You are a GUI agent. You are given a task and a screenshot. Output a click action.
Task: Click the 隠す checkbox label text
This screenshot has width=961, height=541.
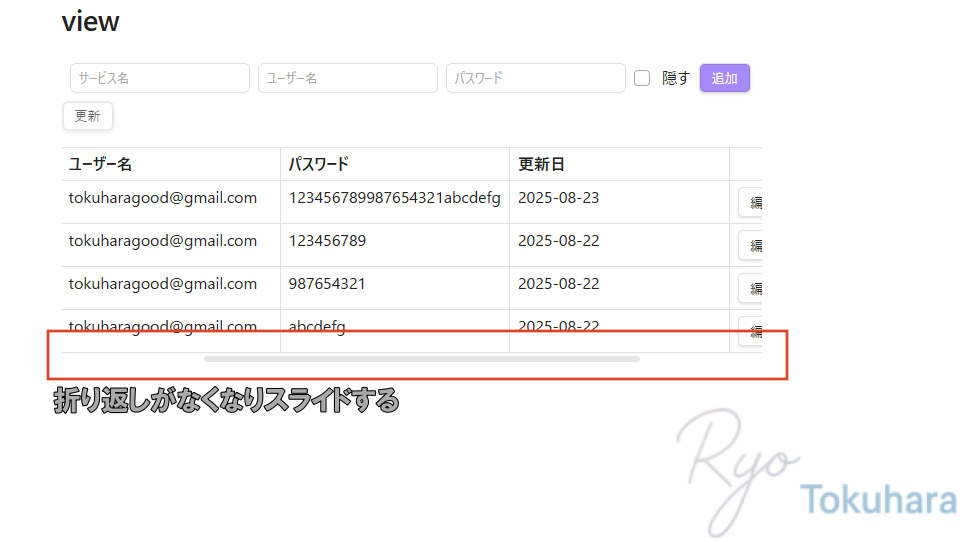(x=676, y=78)
